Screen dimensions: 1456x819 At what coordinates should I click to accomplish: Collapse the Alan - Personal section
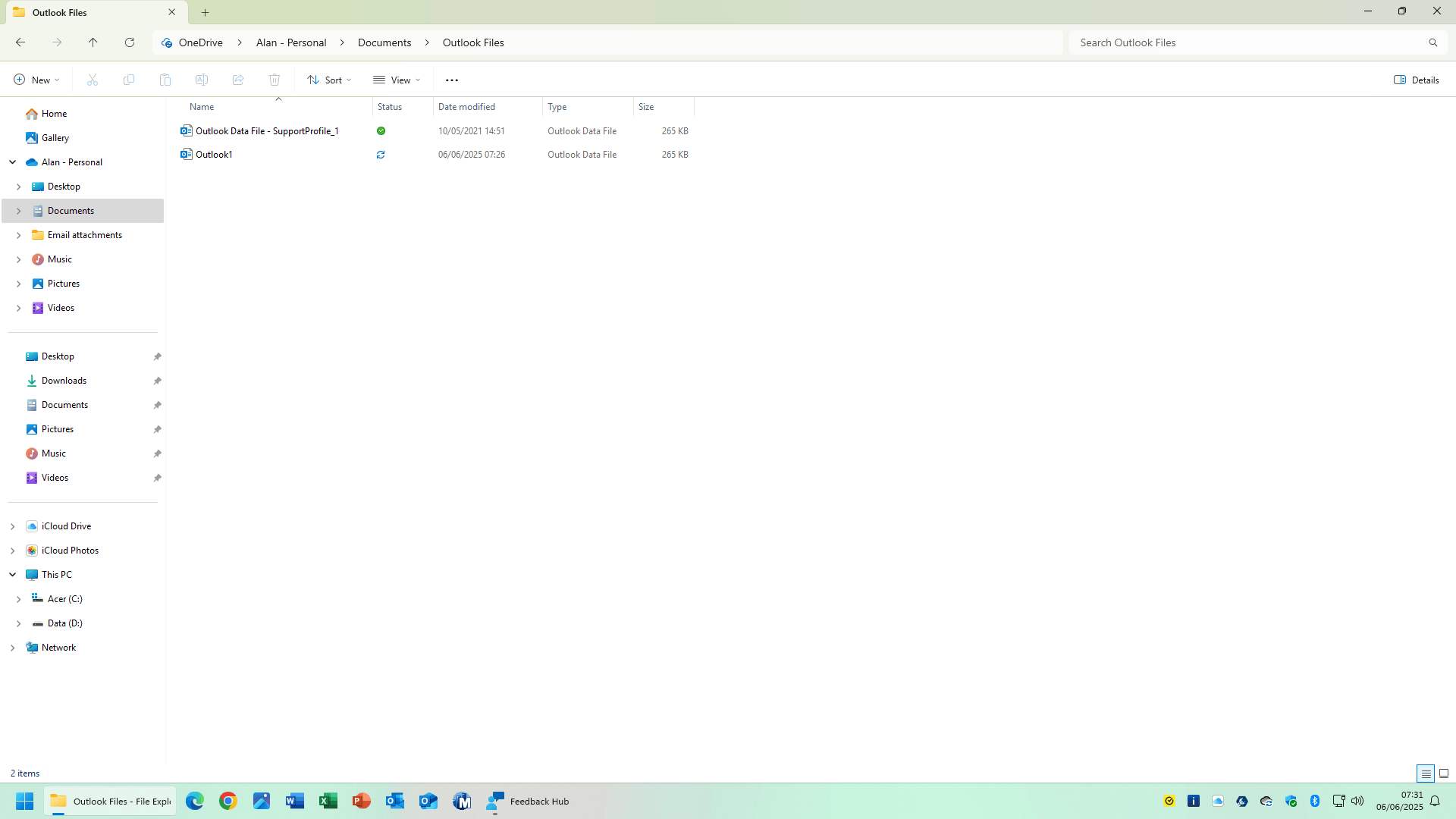(x=12, y=162)
